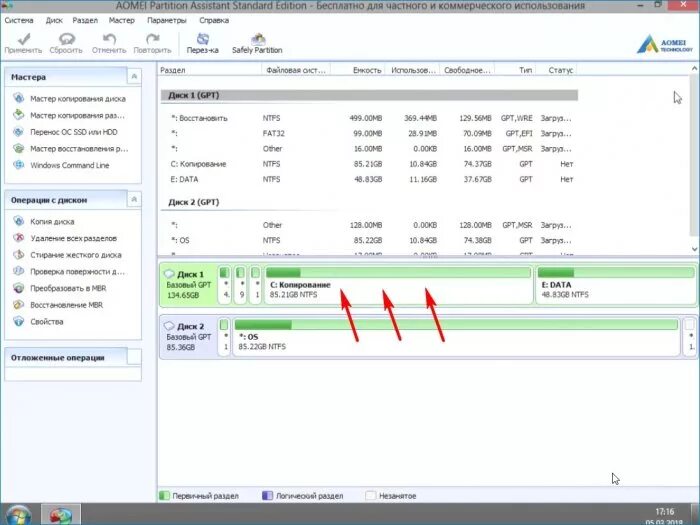Click the Первичный раздел green legend swatch
The height and width of the screenshot is (525, 700).
(x=164, y=495)
